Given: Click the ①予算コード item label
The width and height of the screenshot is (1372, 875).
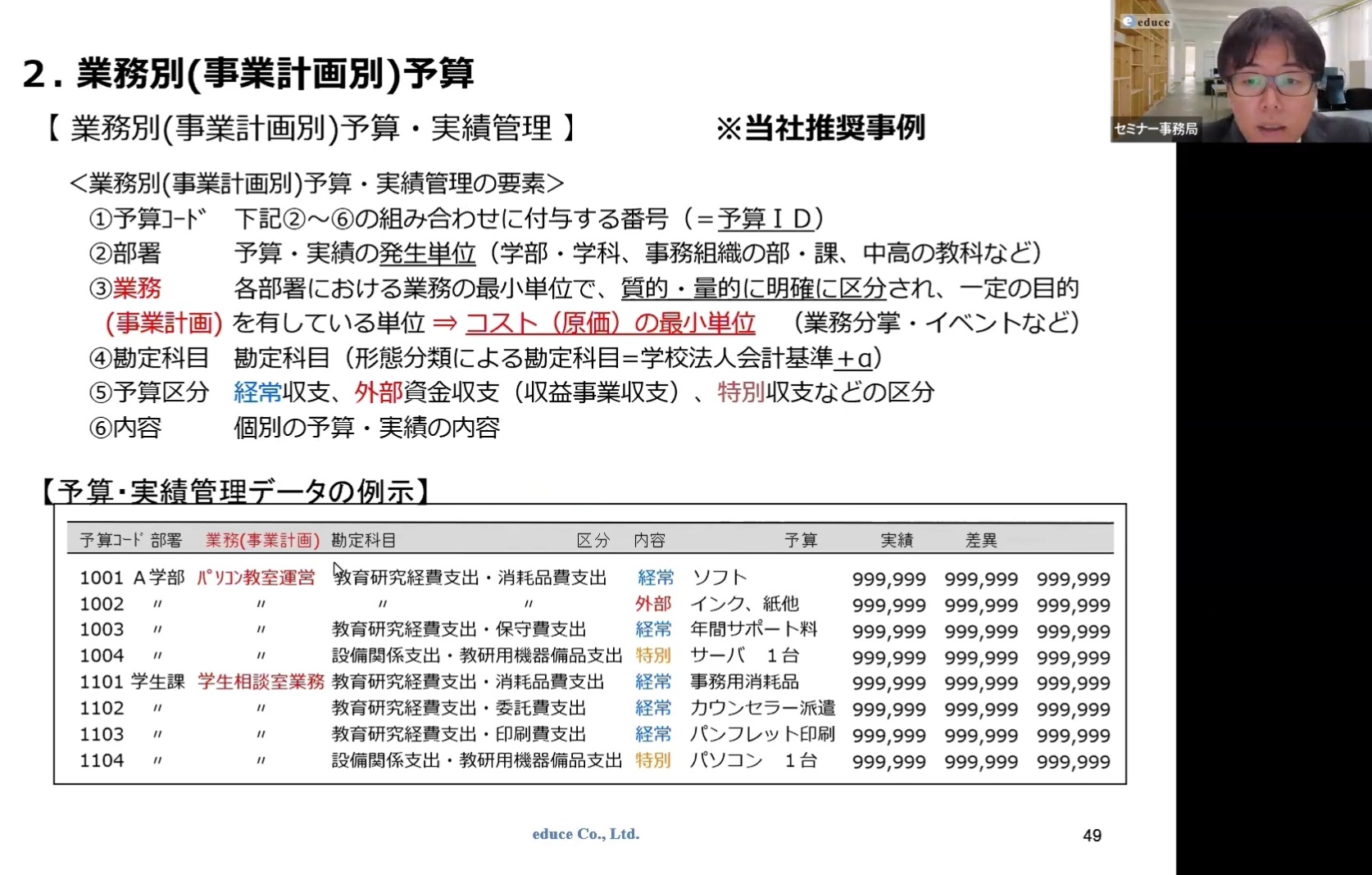Looking at the screenshot, I should click(x=148, y=219).
